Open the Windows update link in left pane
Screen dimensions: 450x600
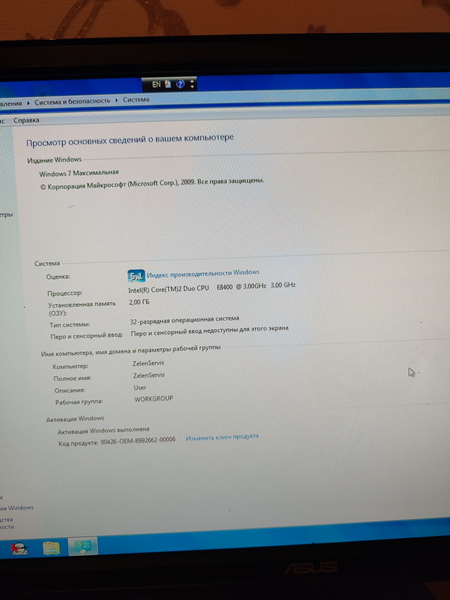click(x=17, y=508)
